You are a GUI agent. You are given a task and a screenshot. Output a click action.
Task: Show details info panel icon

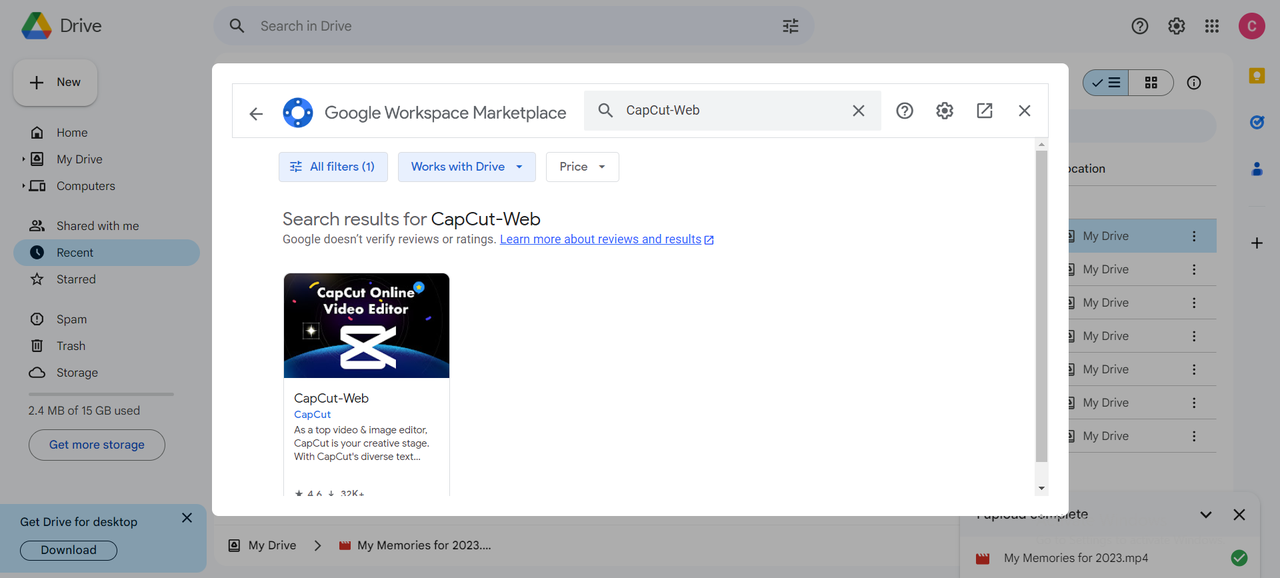(1194, 83)
